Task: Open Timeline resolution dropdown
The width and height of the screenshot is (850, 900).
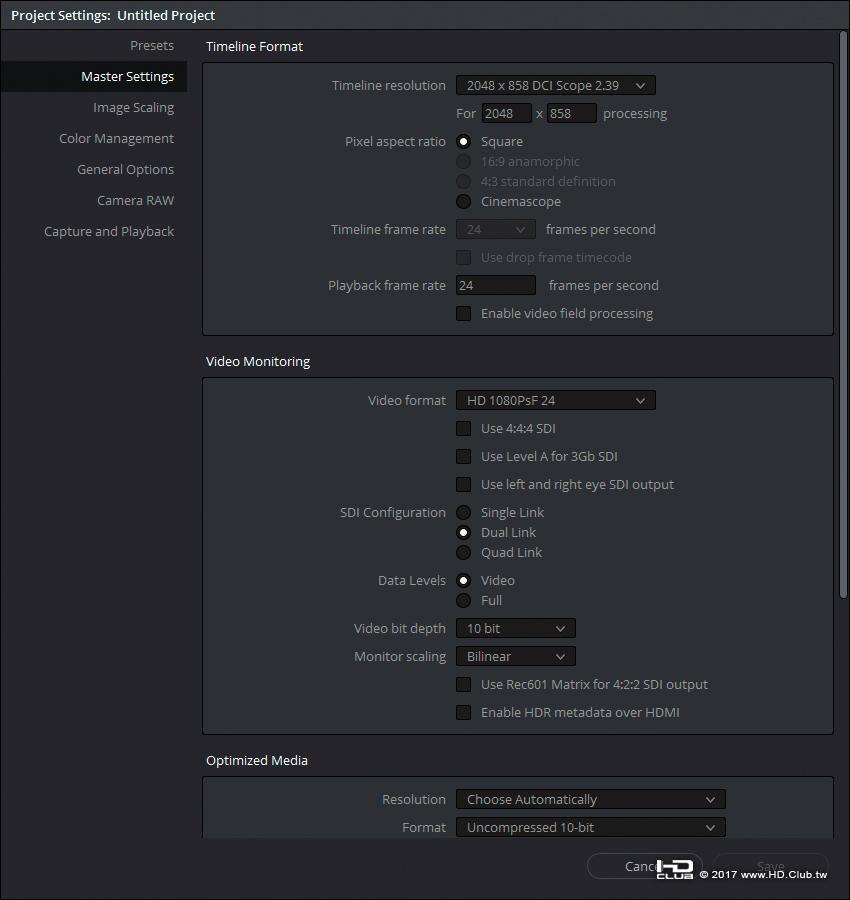Action: pyautogui.click(x=556, y=86)
